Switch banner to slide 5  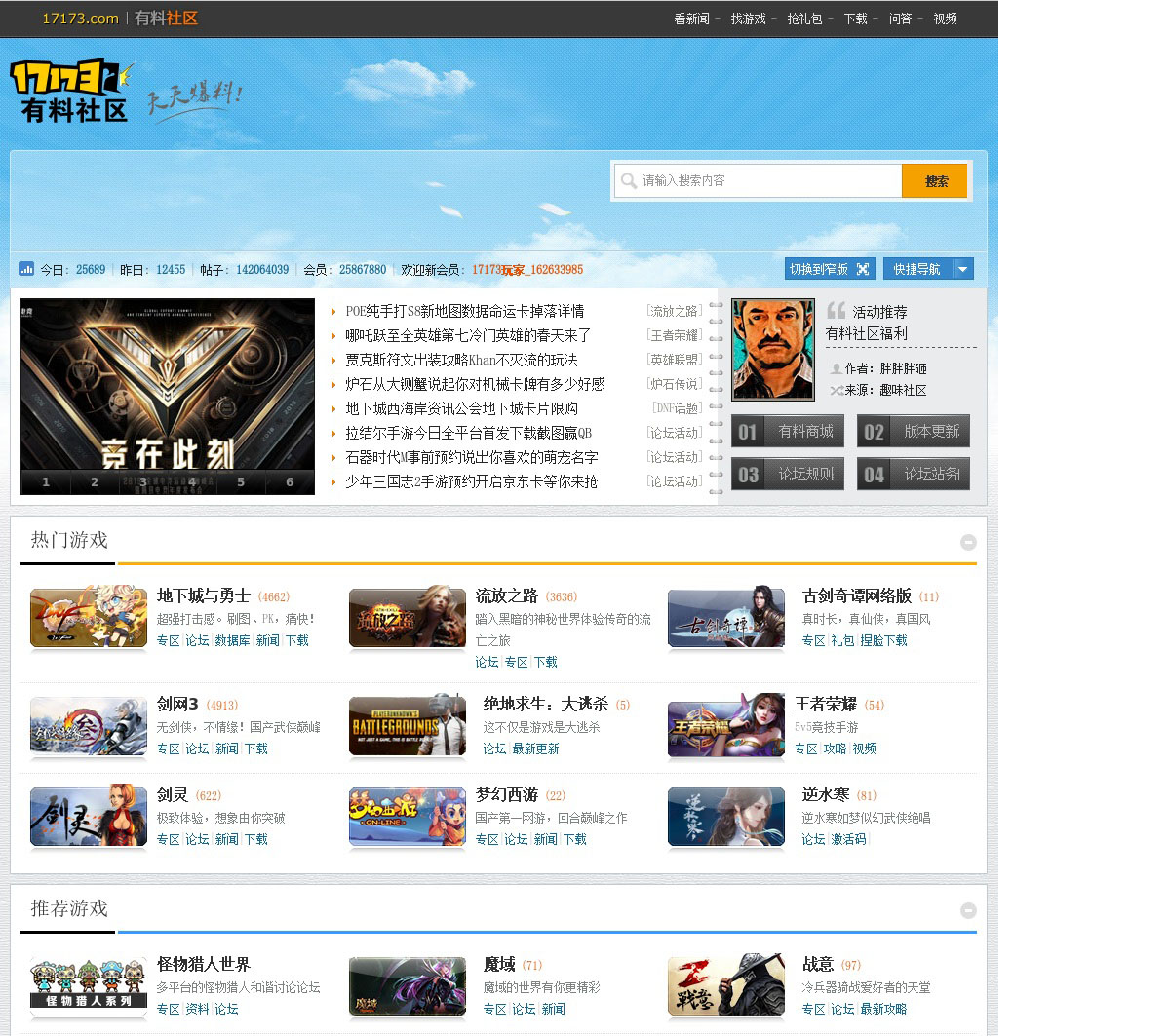[x=241, y=482]
